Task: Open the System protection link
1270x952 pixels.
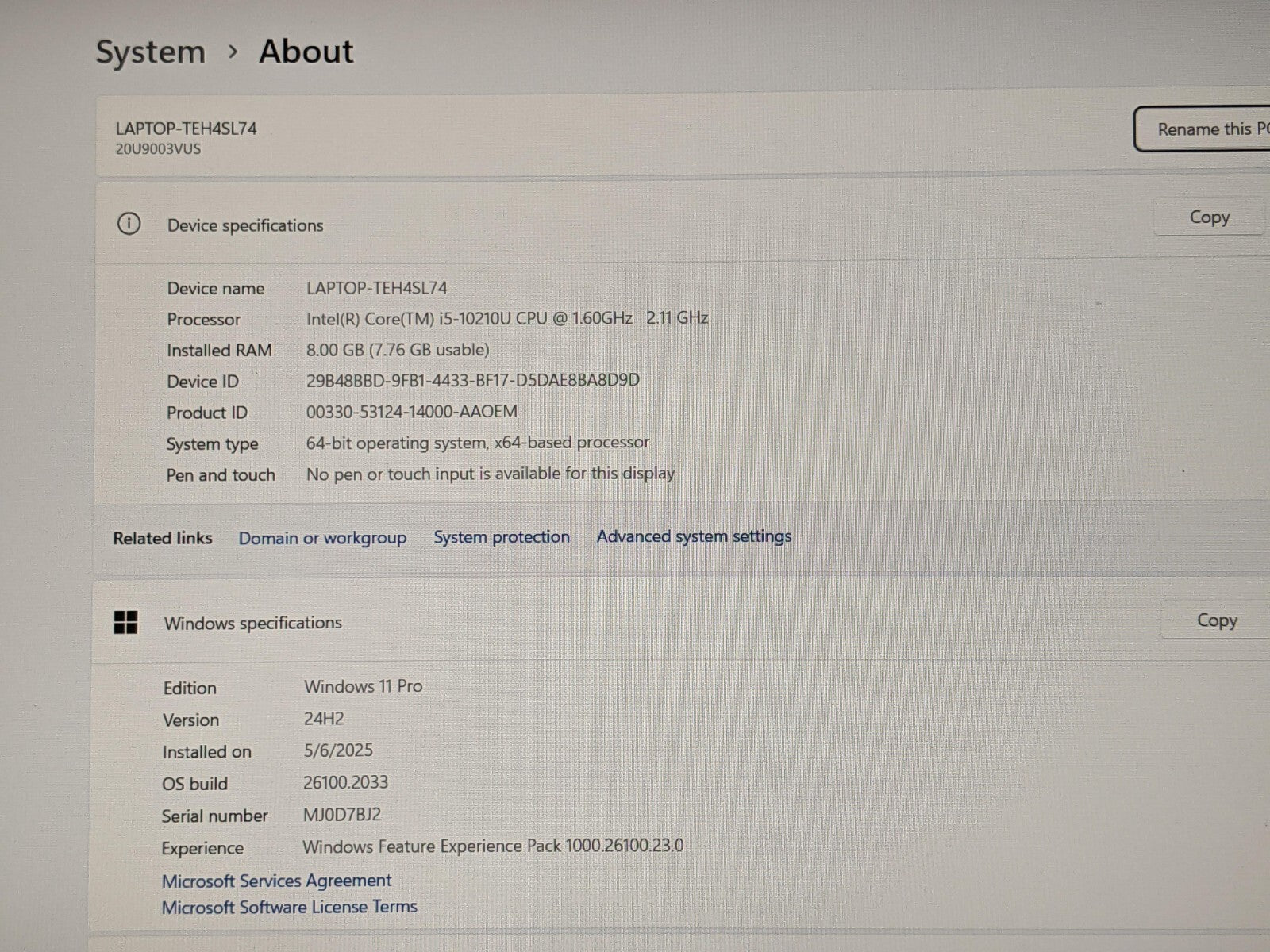Action: [x=501, y=537]
